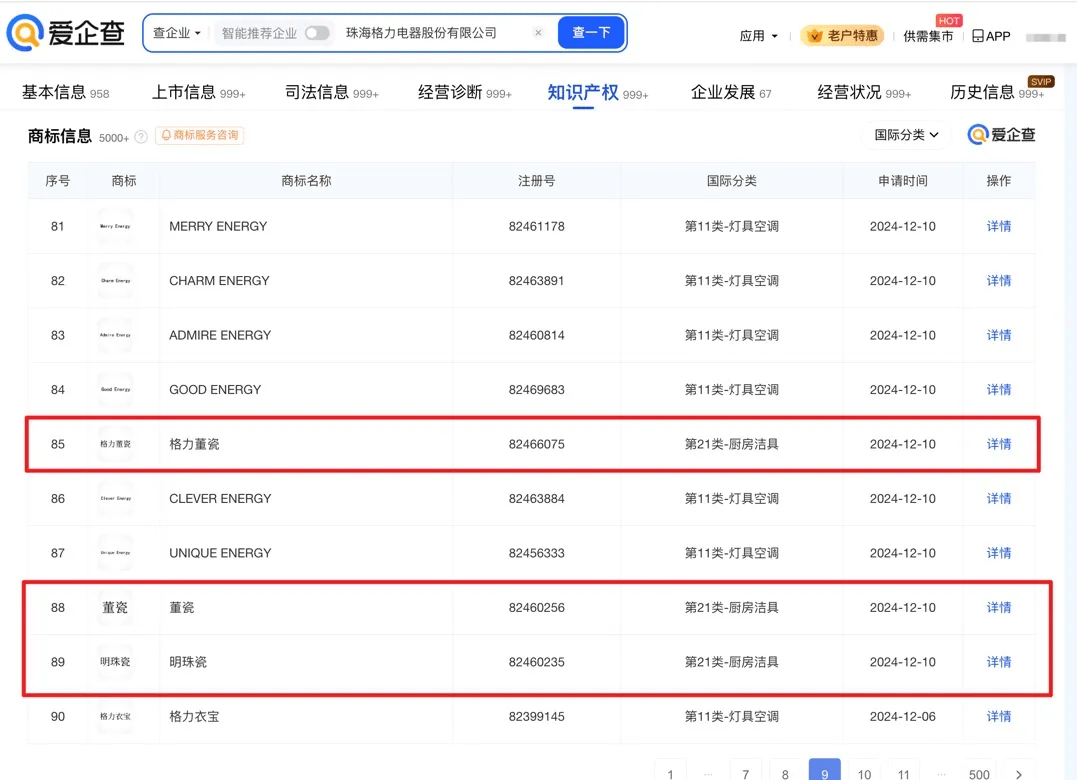1077x780 pixels.
Task: Switch to the 经营状况 tab
Action: [x=864, y=93]
